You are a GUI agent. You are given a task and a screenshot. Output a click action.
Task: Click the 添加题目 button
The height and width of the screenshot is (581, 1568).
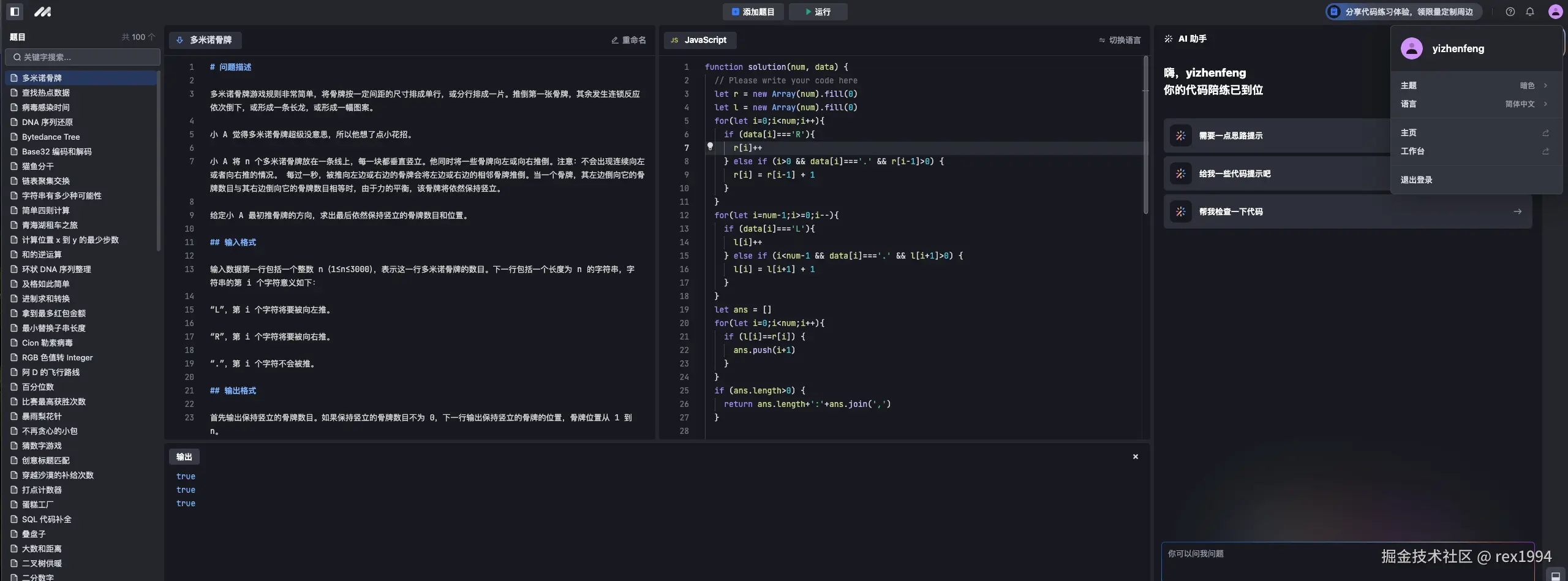(753, 11)
